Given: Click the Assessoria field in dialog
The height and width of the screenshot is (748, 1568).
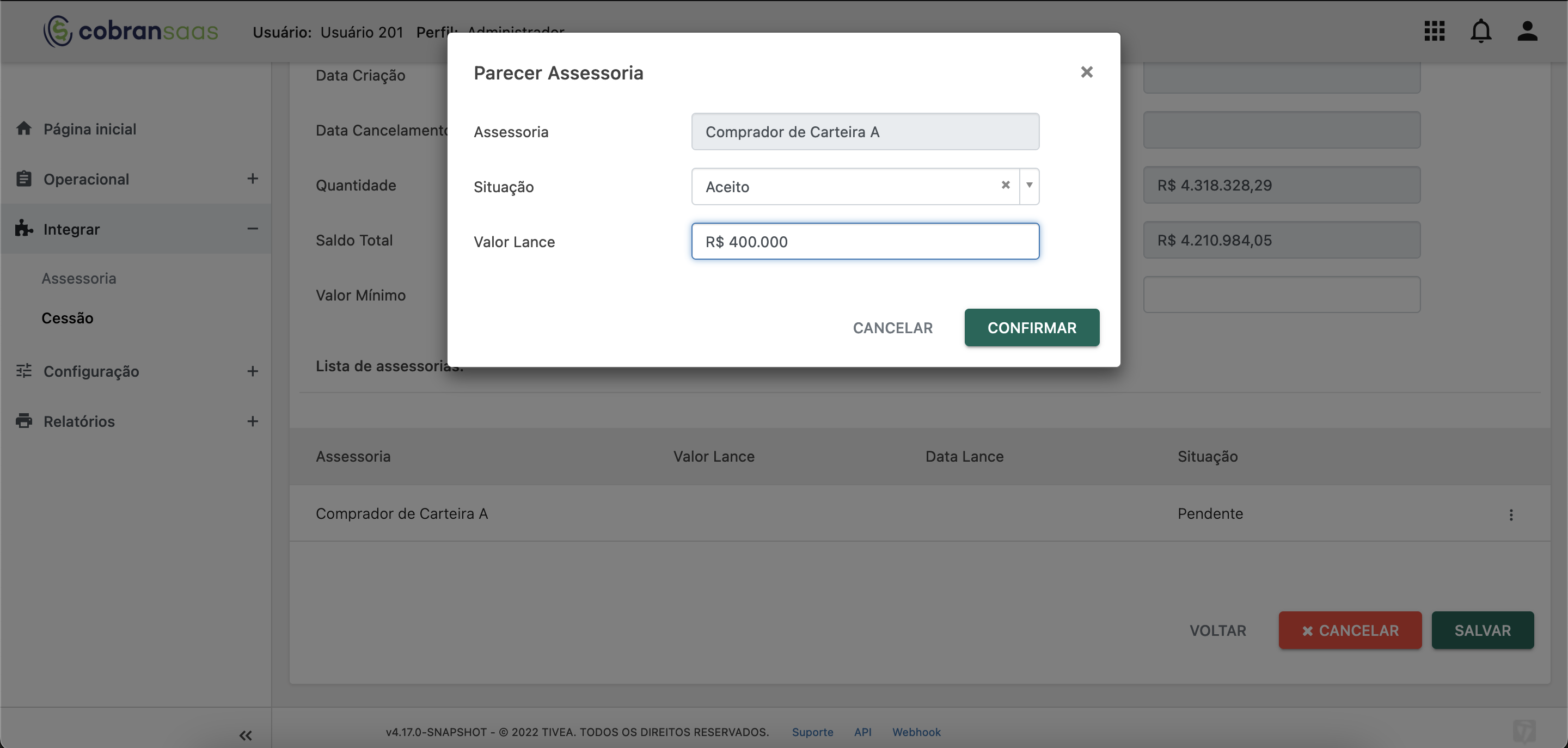Looking at the screenshot, I should click(865, 131).
